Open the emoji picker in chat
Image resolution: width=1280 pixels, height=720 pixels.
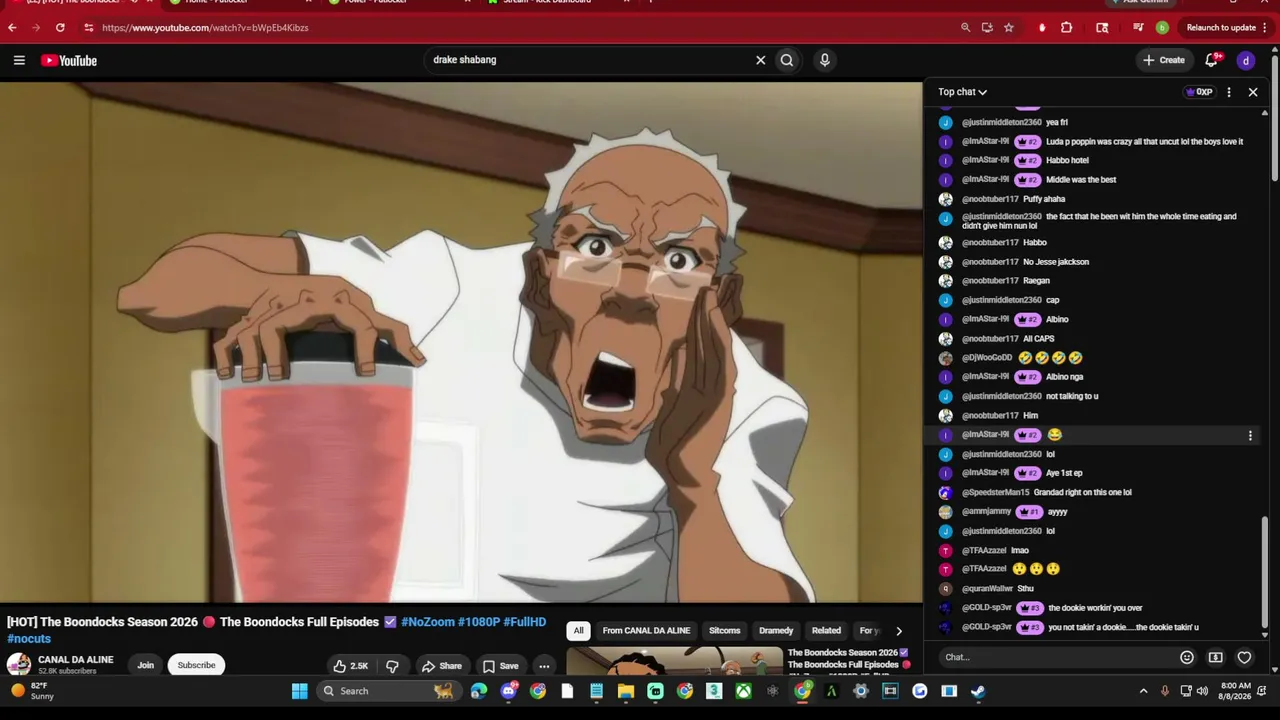tap(1187, 657)
